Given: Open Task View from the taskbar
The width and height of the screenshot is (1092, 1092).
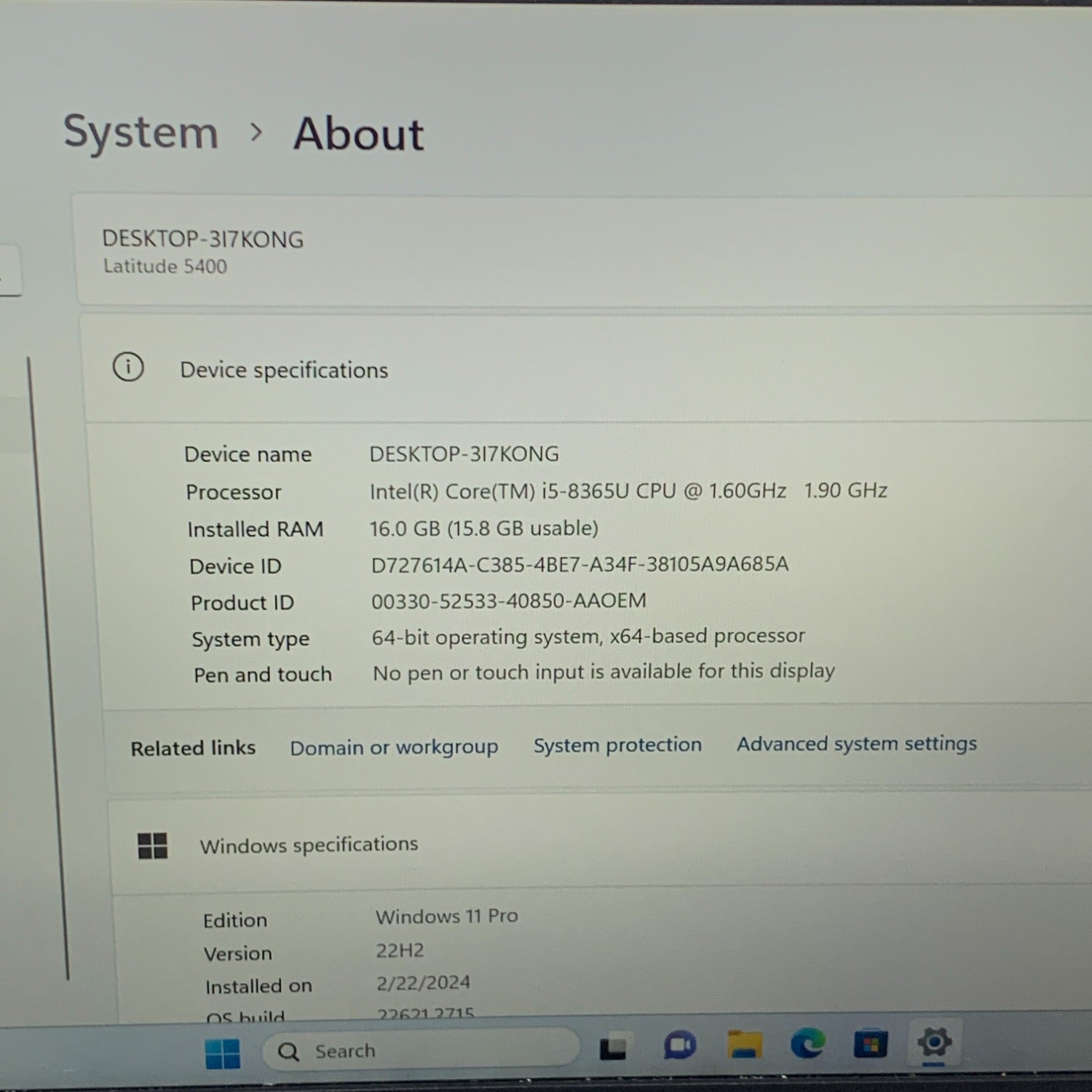Looking at the screenshot, I should pyautogui.click(x=612, y=1048).
